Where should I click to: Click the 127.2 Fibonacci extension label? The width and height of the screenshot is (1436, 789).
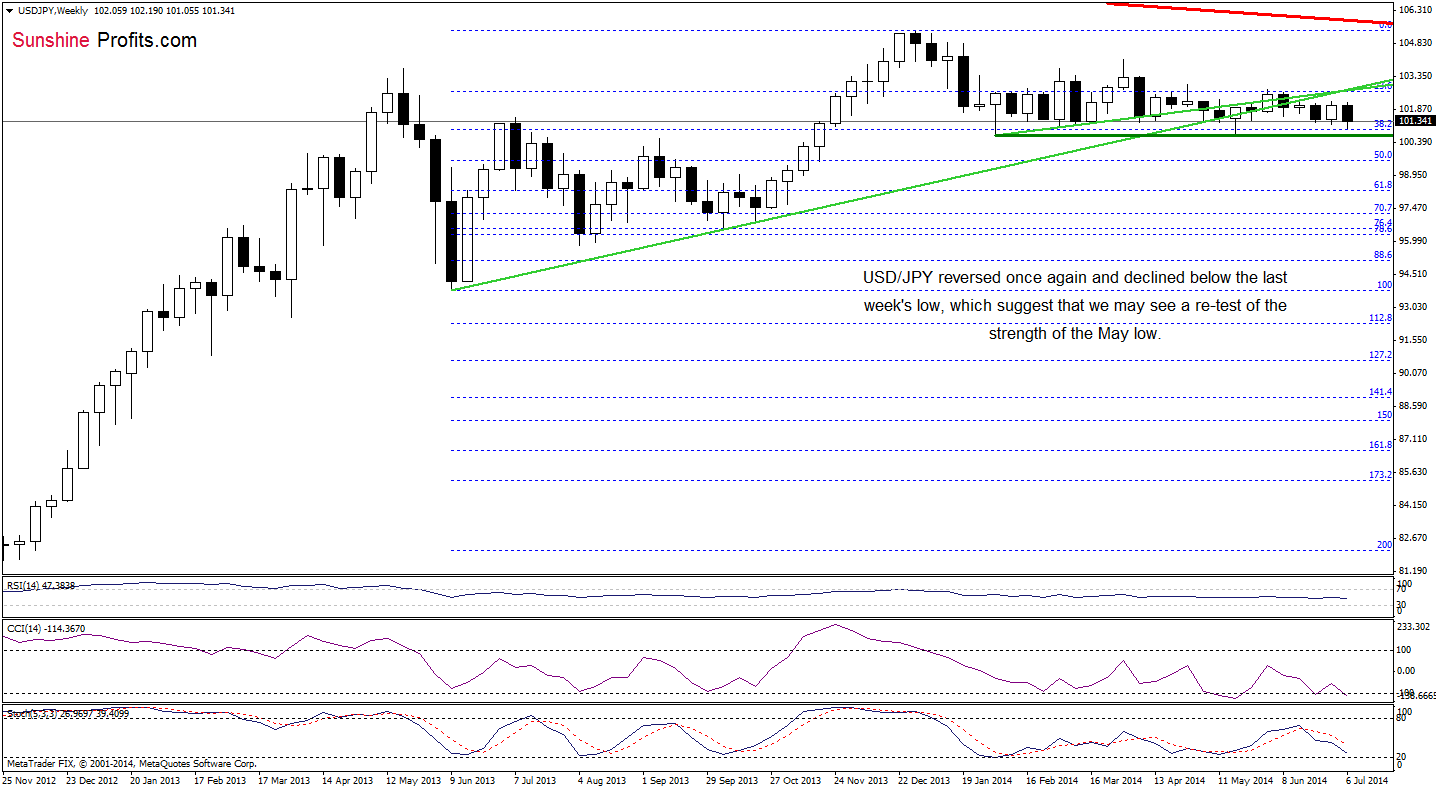[1381, 355]
